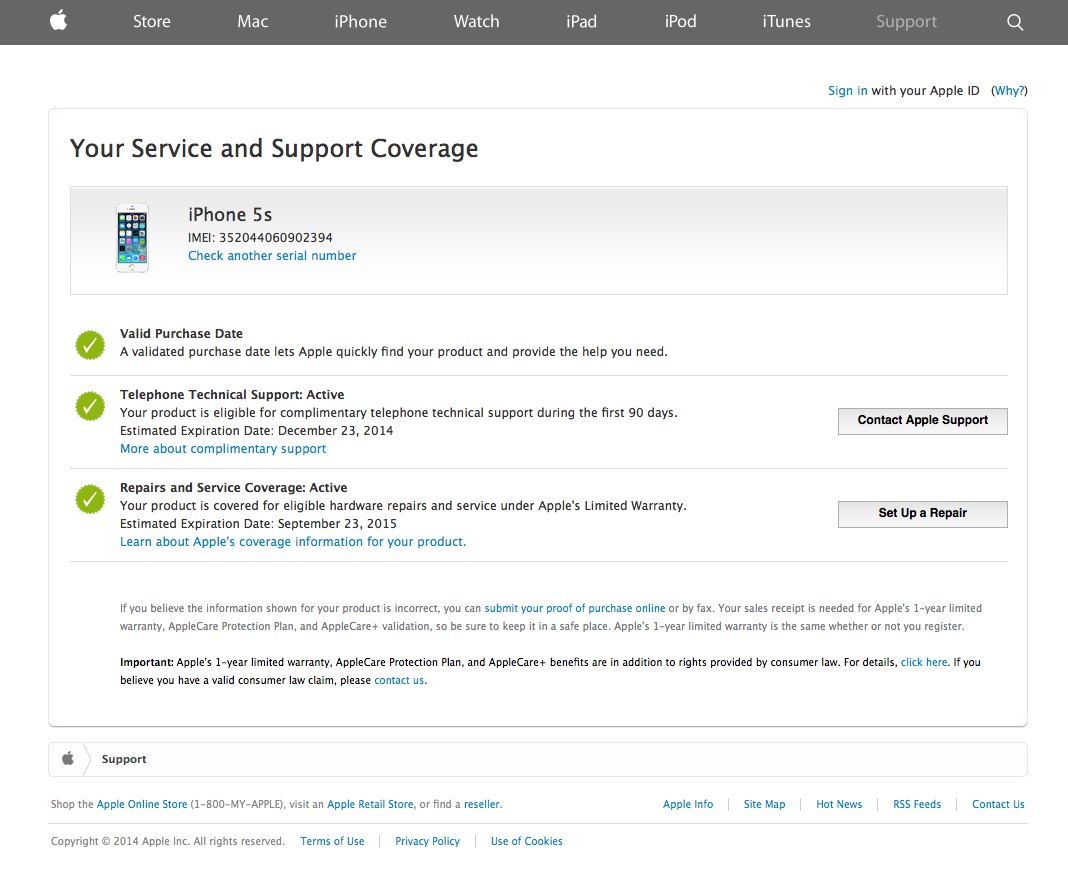Open the Watch menu
This screenshot has width=1068, height=882.
(476, 22)
